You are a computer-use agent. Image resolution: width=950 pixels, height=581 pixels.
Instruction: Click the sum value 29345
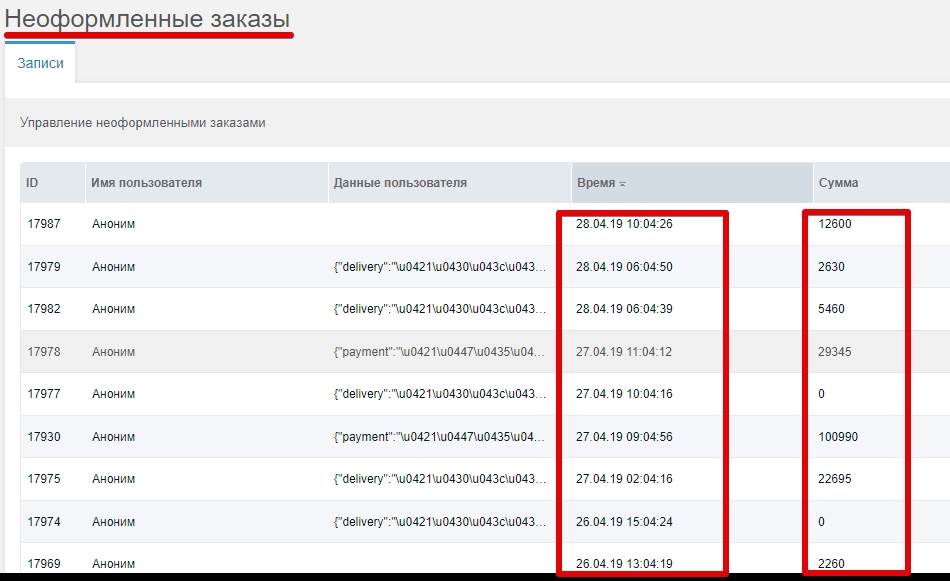[835, 351]
